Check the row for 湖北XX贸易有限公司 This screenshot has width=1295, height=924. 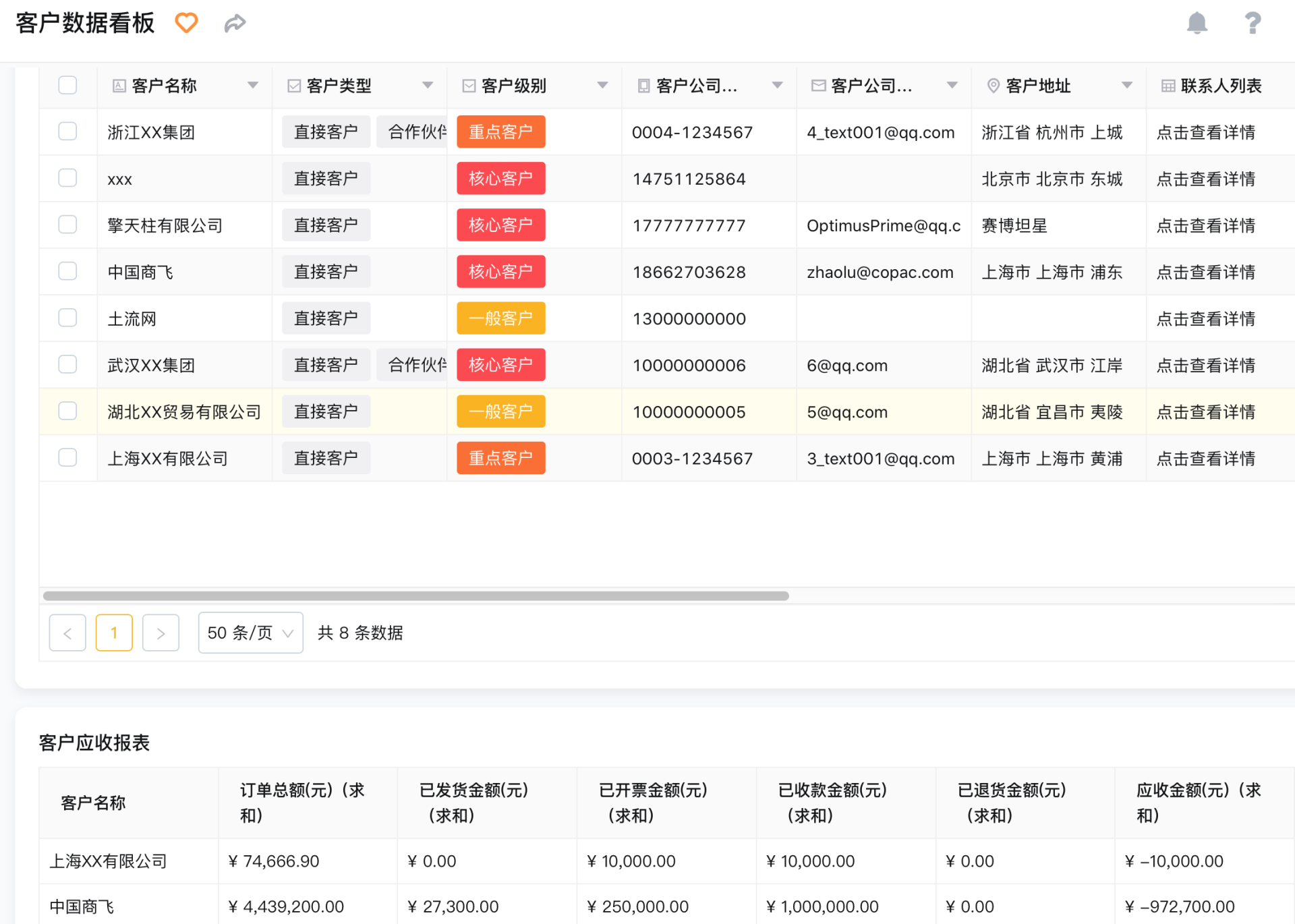point(67,411)
